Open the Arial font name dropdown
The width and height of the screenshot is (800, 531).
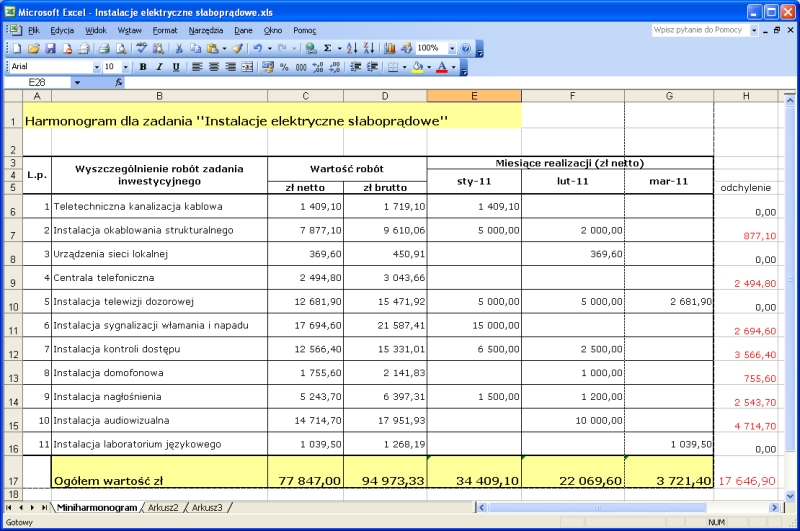(x=96, y=67)
